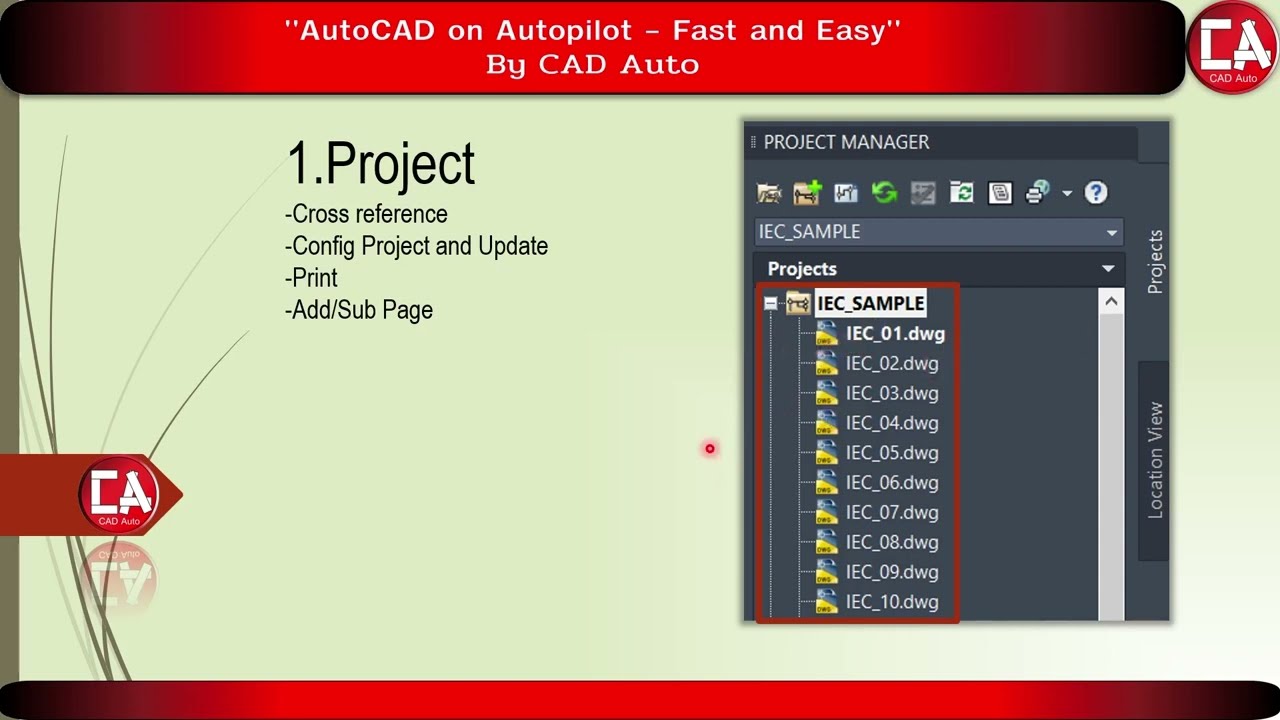The image size is (1280, 720).
Task: Open the Publish options dropdown arrow
Action: point(1066,193)
